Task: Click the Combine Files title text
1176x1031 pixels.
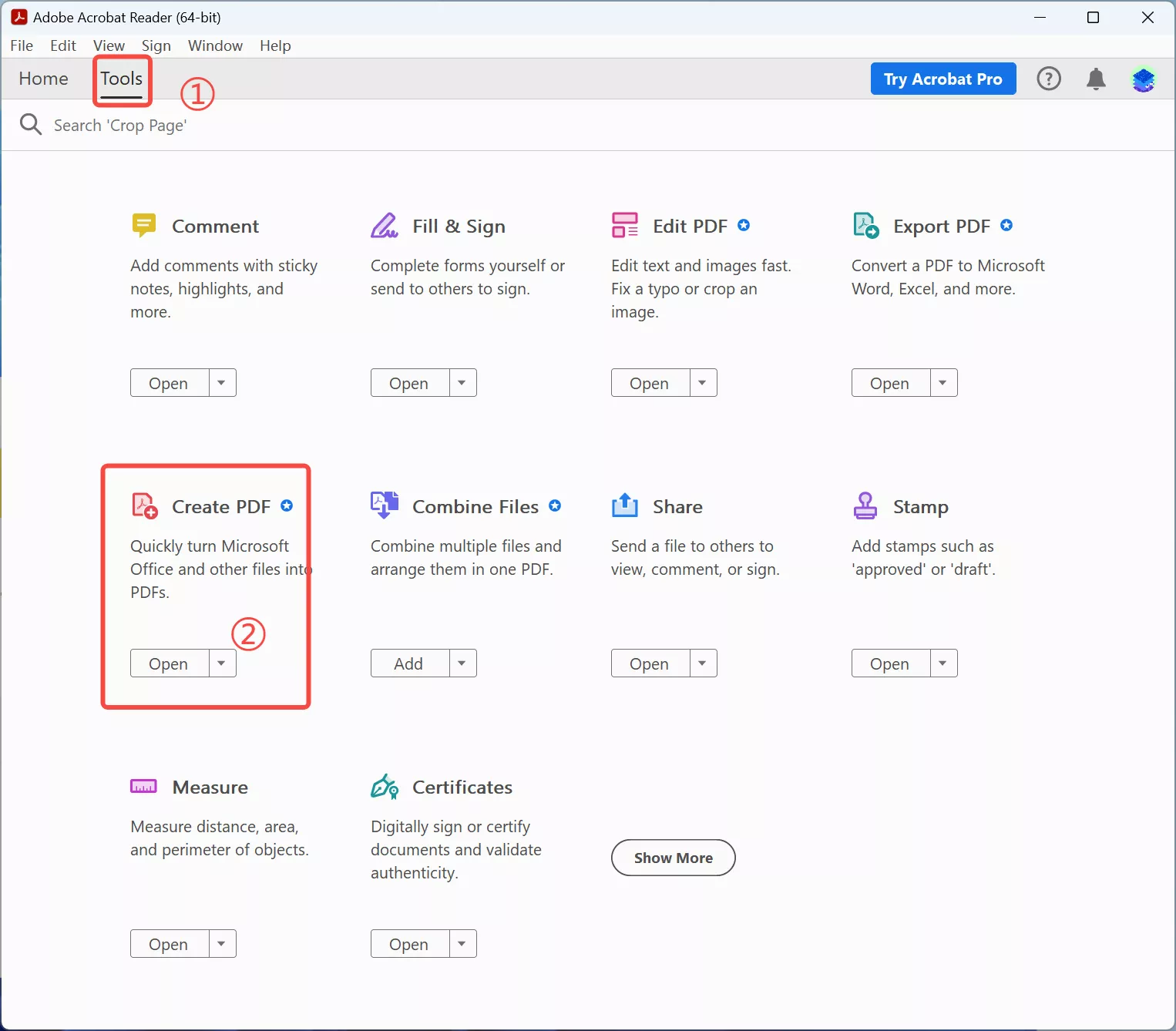Action: (475, 506)
